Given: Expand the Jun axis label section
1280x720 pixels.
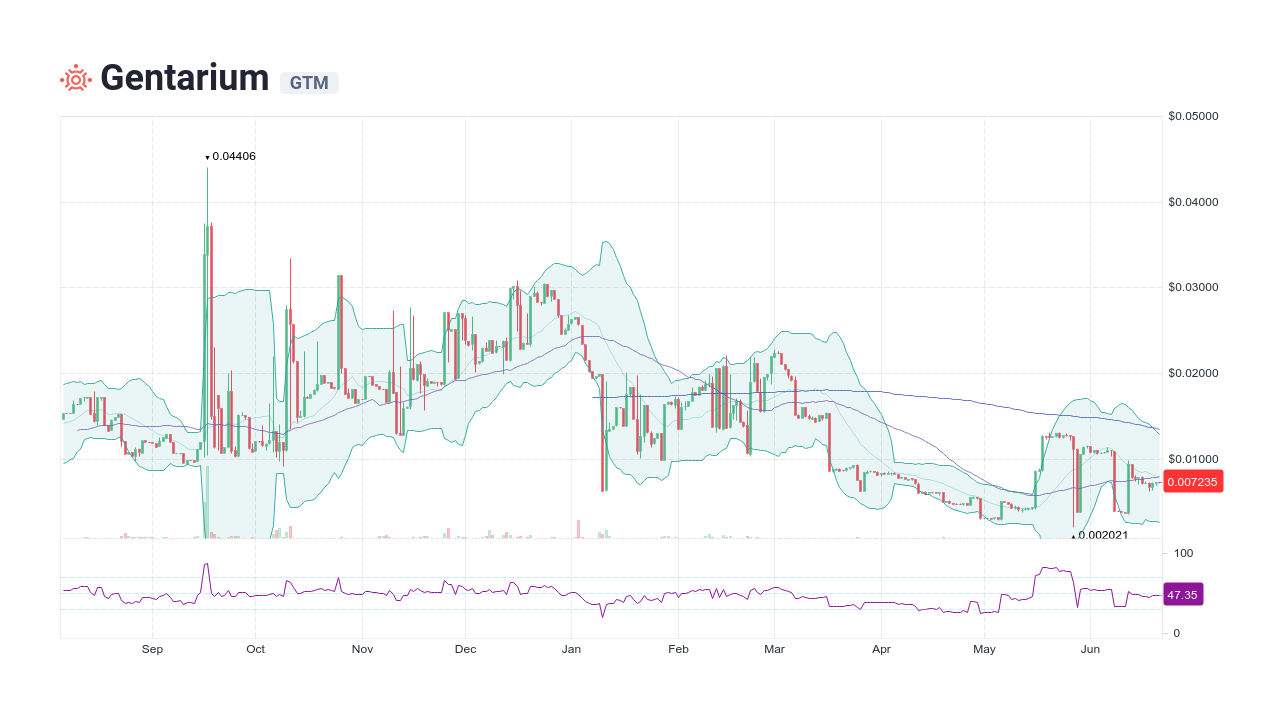Looking at the screenshot, I should click(x=1090, y=649).
